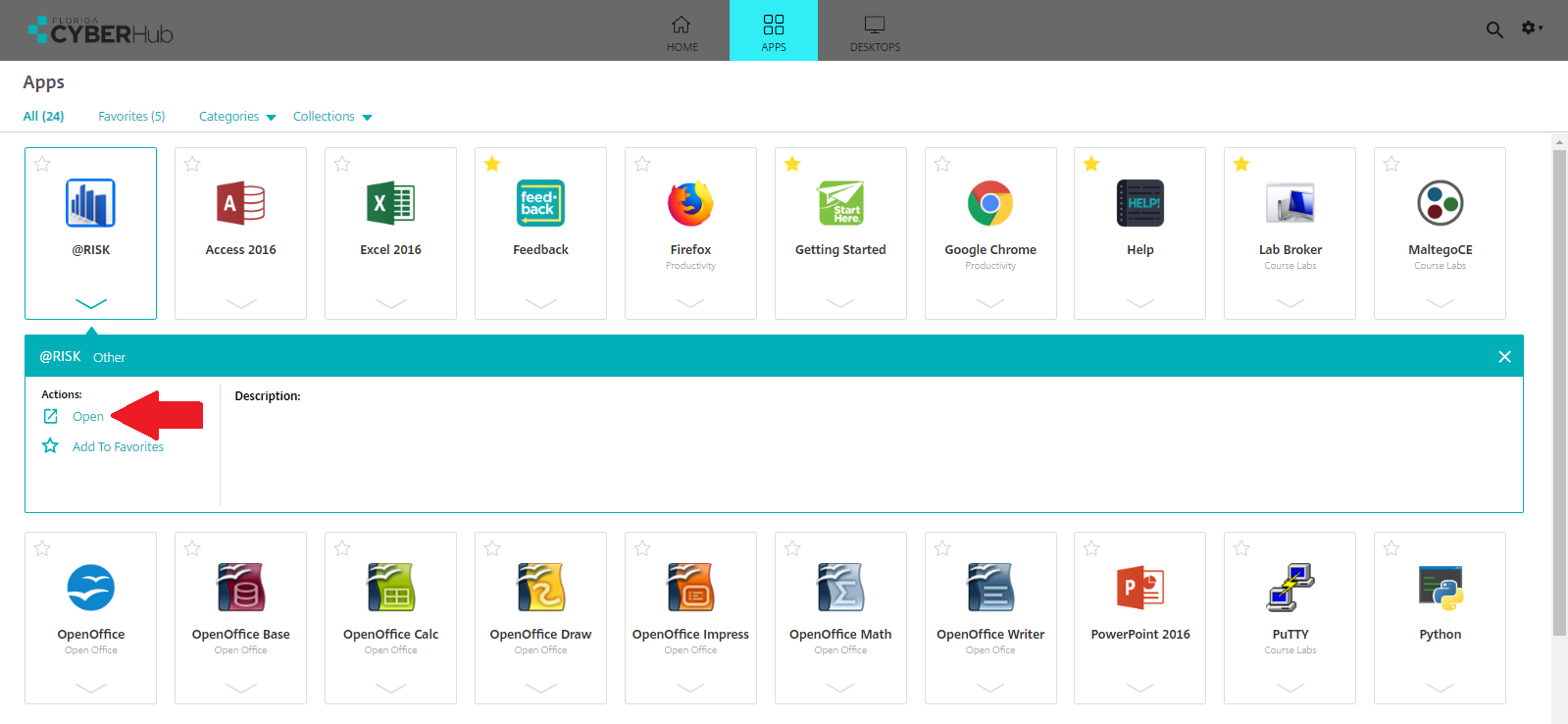Select the Google Chrome icon
This screenshot has width=1568, height=724.
[990, 203]
